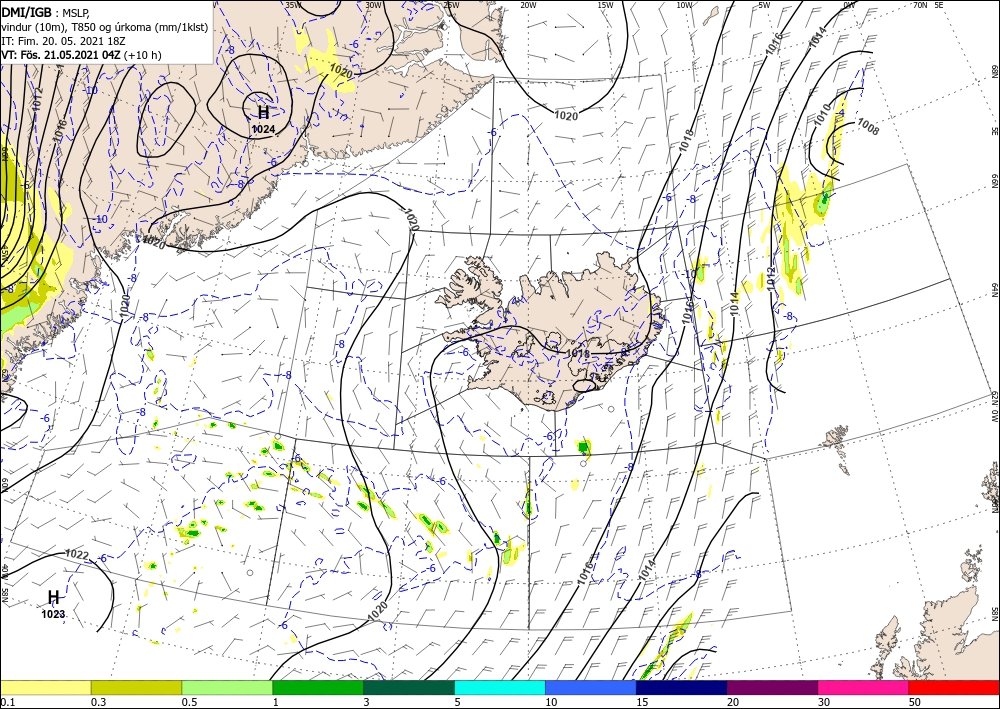The height and width of the screenshot is (709, 1000).
Task: Click the '20W' longitude label
Action: (x=528, y=5)
